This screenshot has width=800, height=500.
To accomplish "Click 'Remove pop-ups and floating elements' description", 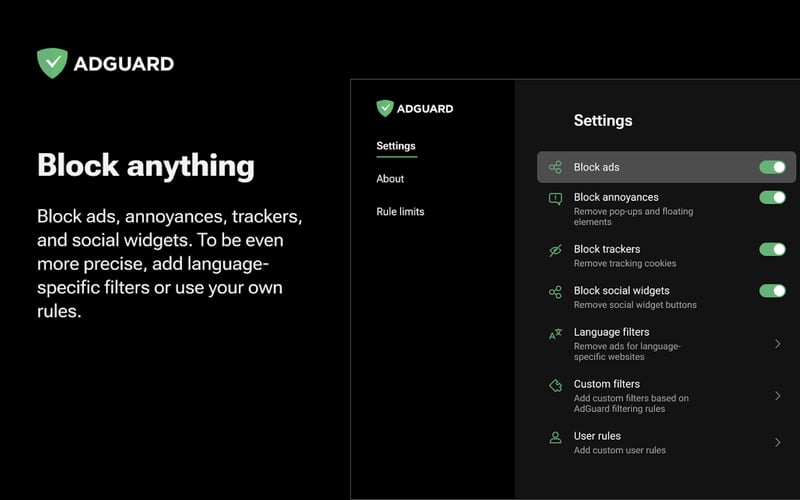I will pyautogui.click(x=633, y=216).
